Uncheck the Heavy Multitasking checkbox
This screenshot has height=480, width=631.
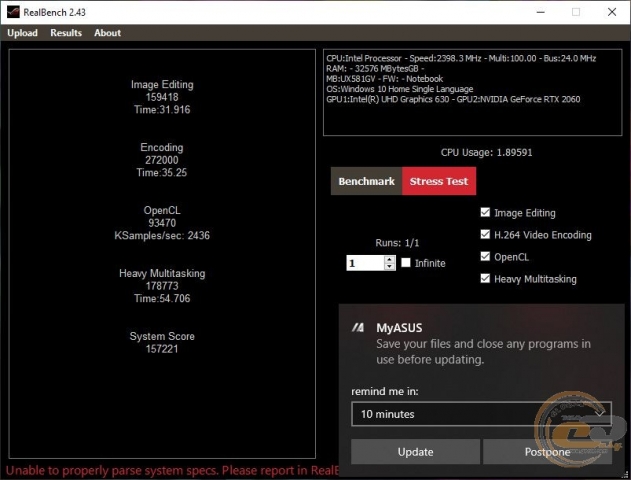tap(485, 278)
